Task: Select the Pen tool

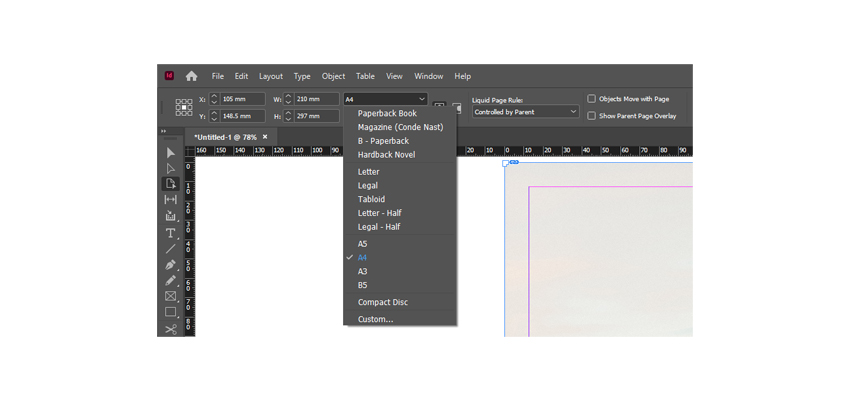Action: pyautogui.click(x=171, y=265)
